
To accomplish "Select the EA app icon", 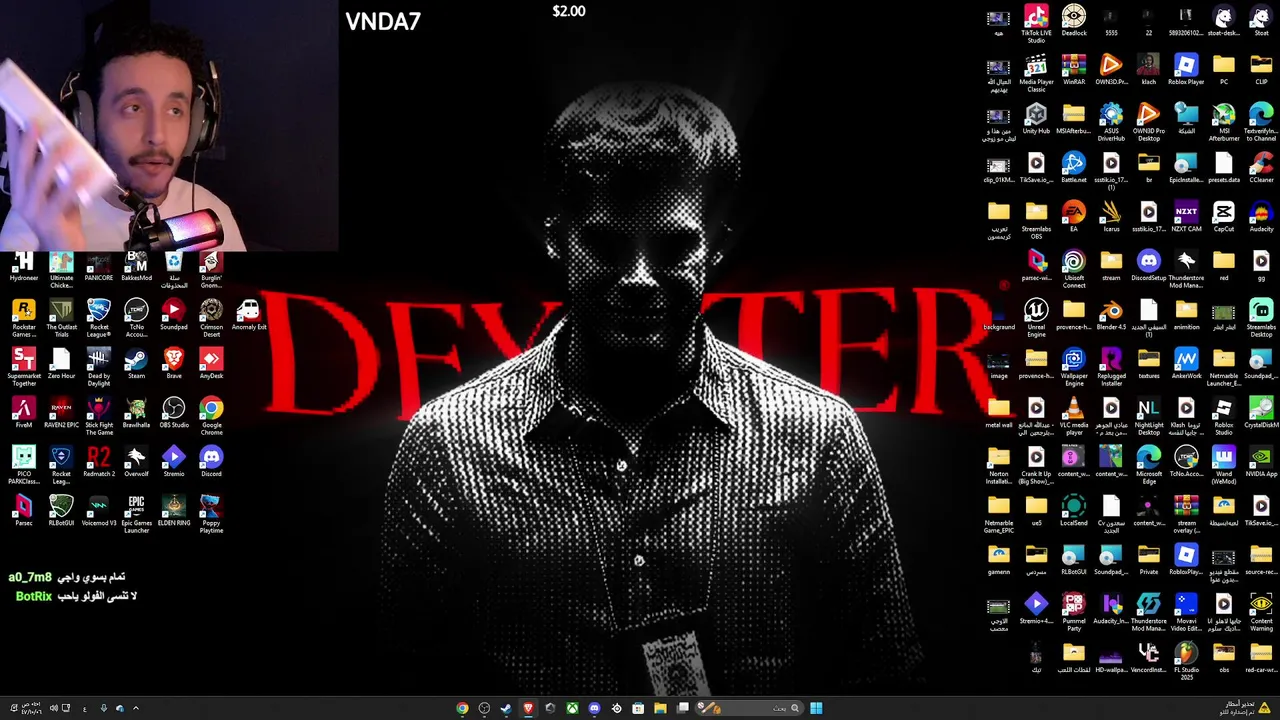I will coord(1074,216).
